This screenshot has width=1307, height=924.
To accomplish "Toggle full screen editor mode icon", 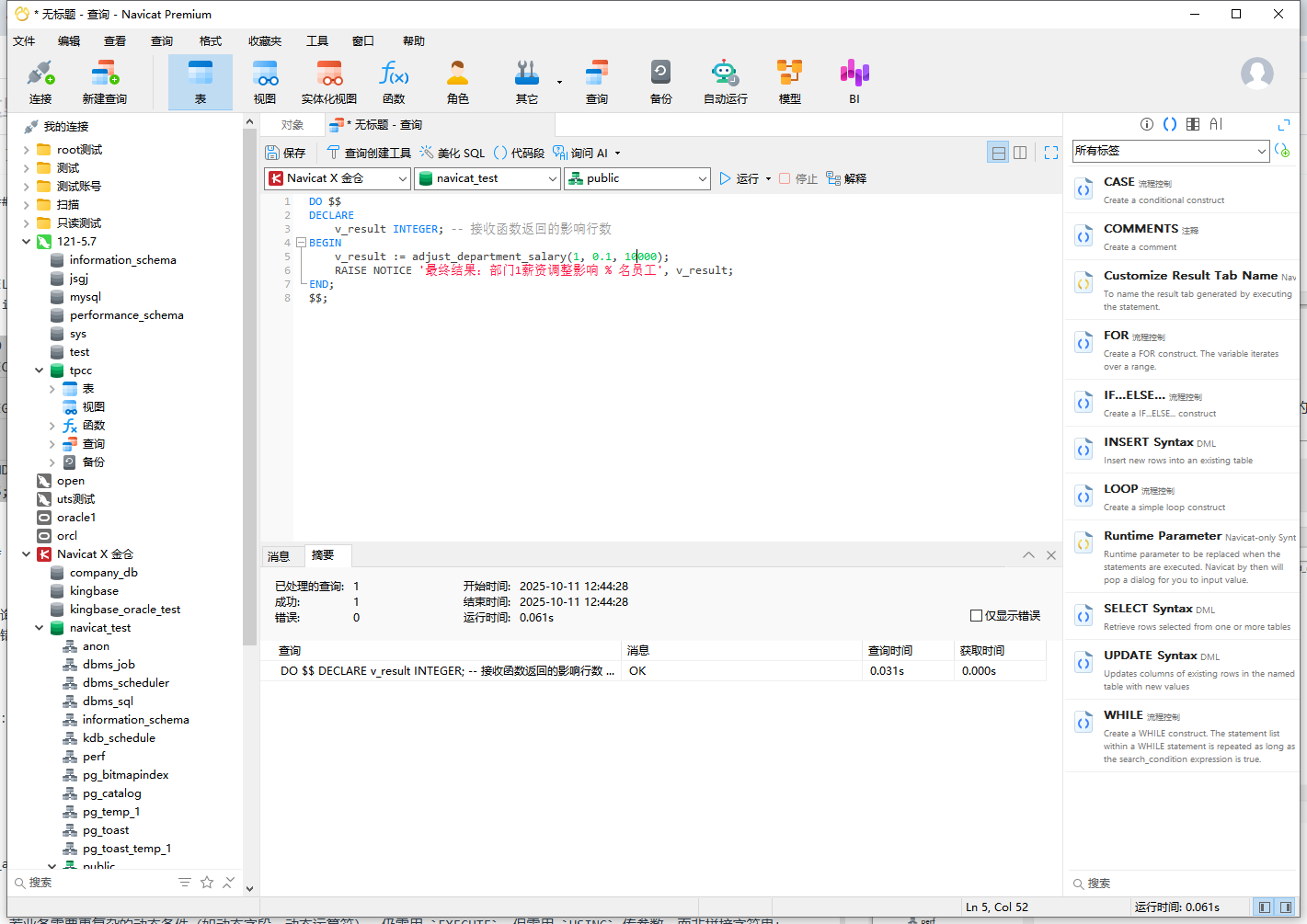I will tap(1051, 153).
